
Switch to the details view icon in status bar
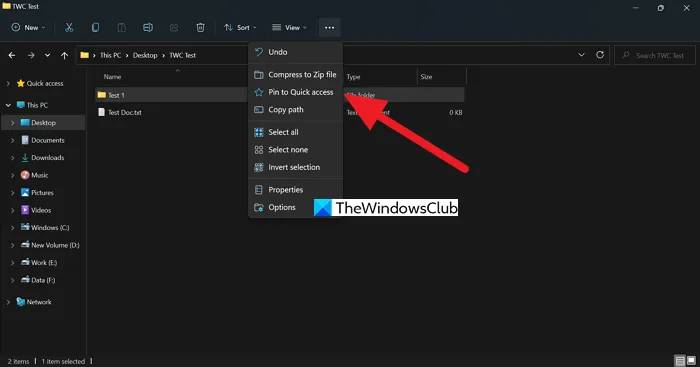pyautogui.click(x=679, y=360)
